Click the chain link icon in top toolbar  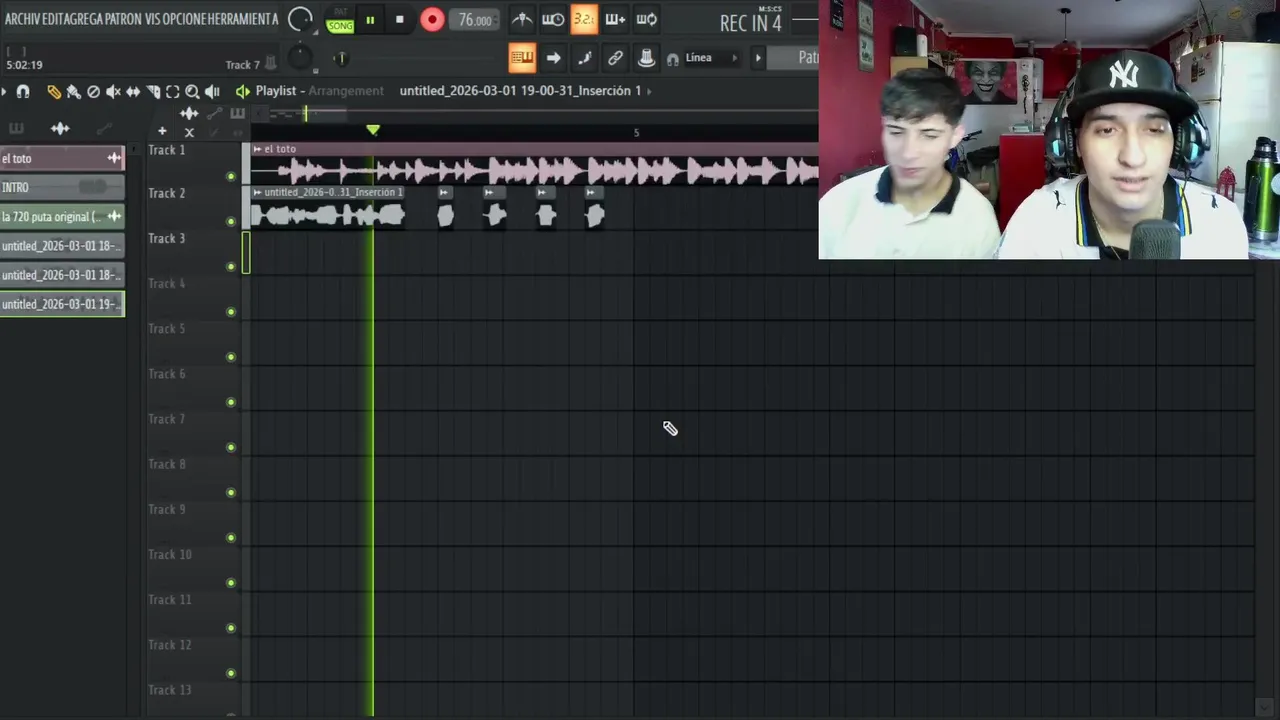point(615,58)
